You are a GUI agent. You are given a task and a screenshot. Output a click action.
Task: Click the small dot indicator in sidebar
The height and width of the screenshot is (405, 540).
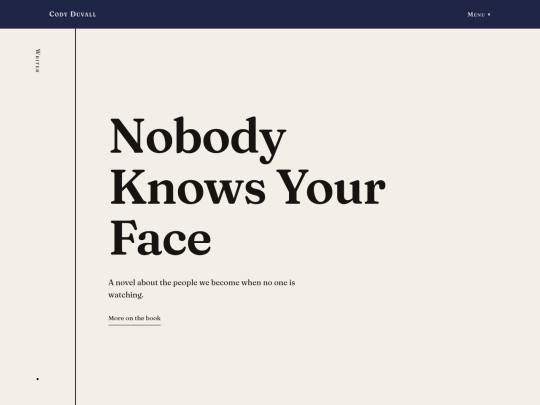(38, 379)
